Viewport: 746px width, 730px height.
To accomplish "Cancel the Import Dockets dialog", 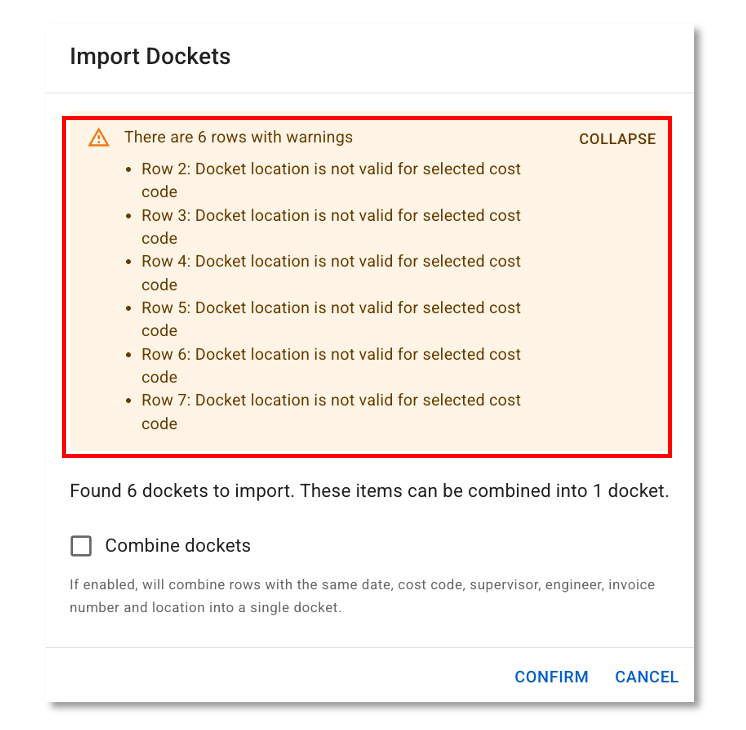I will 646,677.
